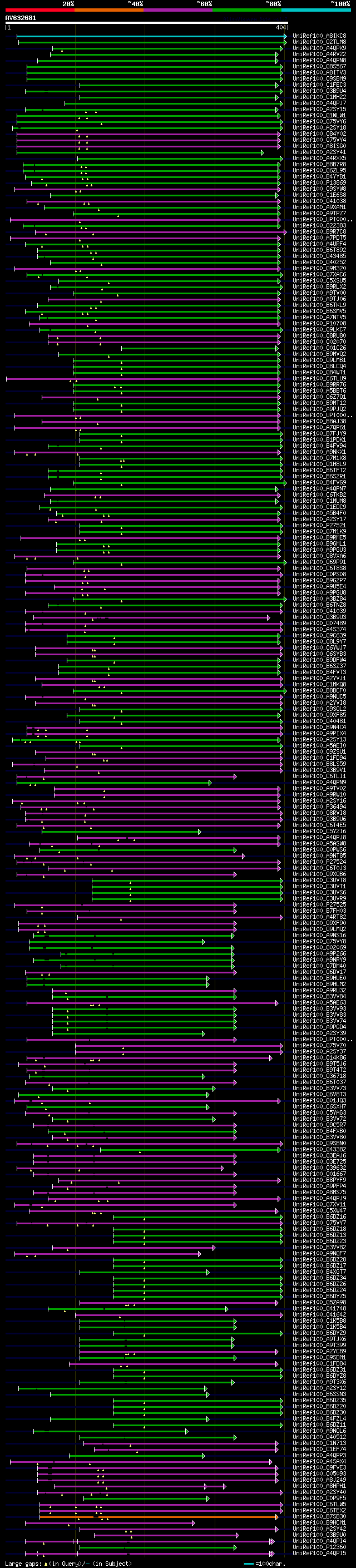Image resolution: width=356 pixels, height=1568 pixels.
Task: Click the red 20% identity legend segment
Action: point(39,10)
